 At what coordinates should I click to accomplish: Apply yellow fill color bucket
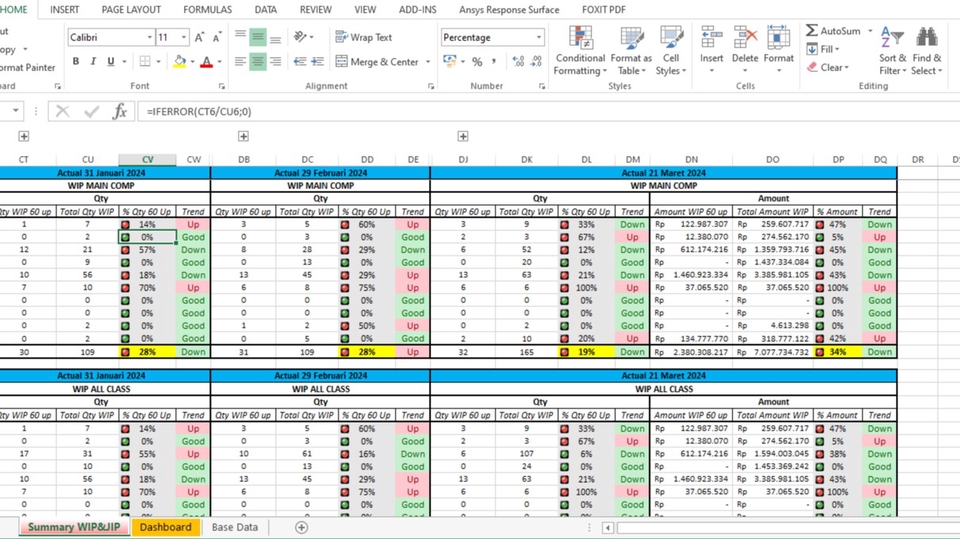(179, 61)
